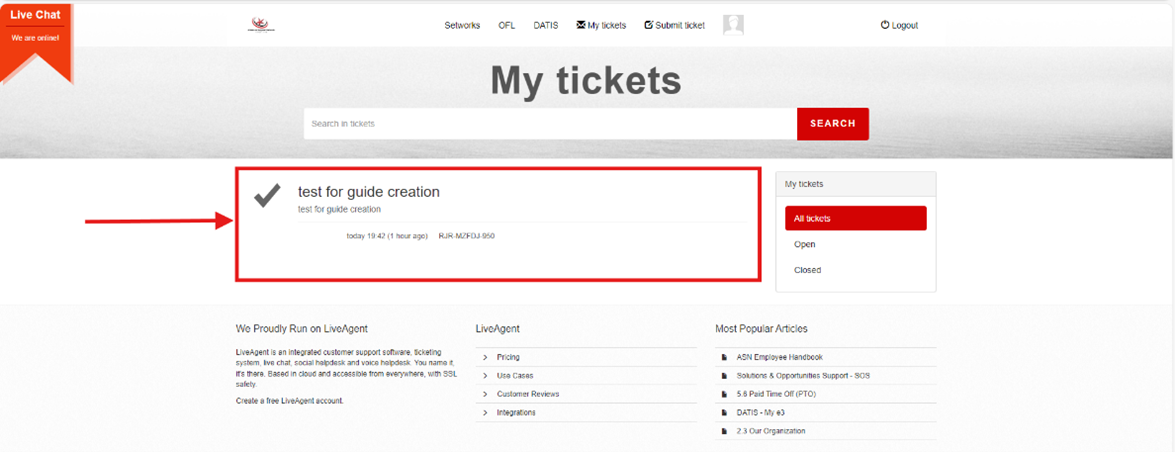Click the Logout power icon
This screenshot has width=1175, height=452.
[885, 25]
